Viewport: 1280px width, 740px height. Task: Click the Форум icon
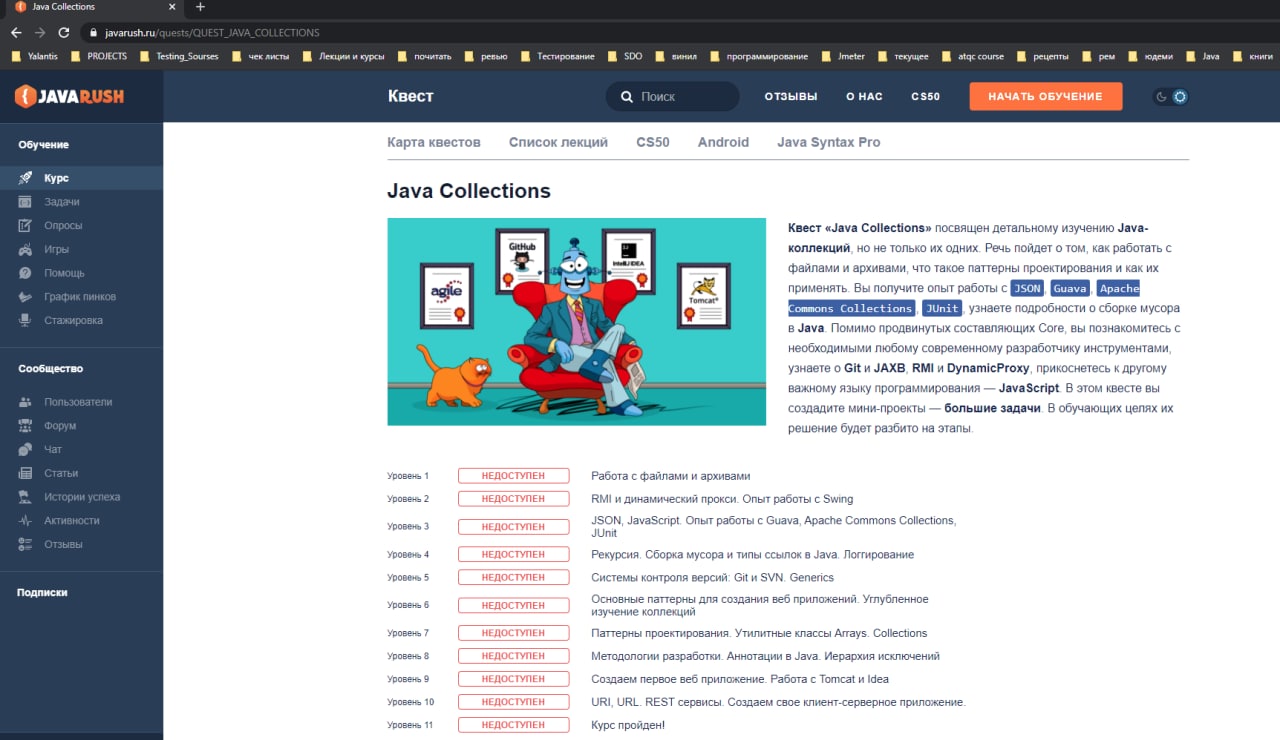pyautogui.click(x=25, y=426)
